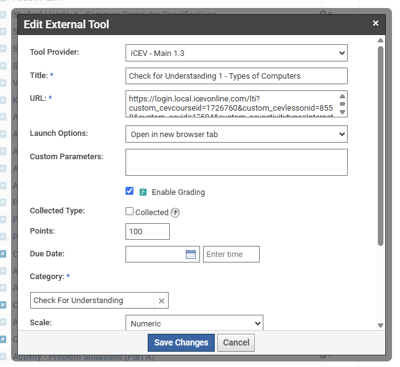Click the Check For Understanding category field
400x367 pixels.
tap(93, 300)
